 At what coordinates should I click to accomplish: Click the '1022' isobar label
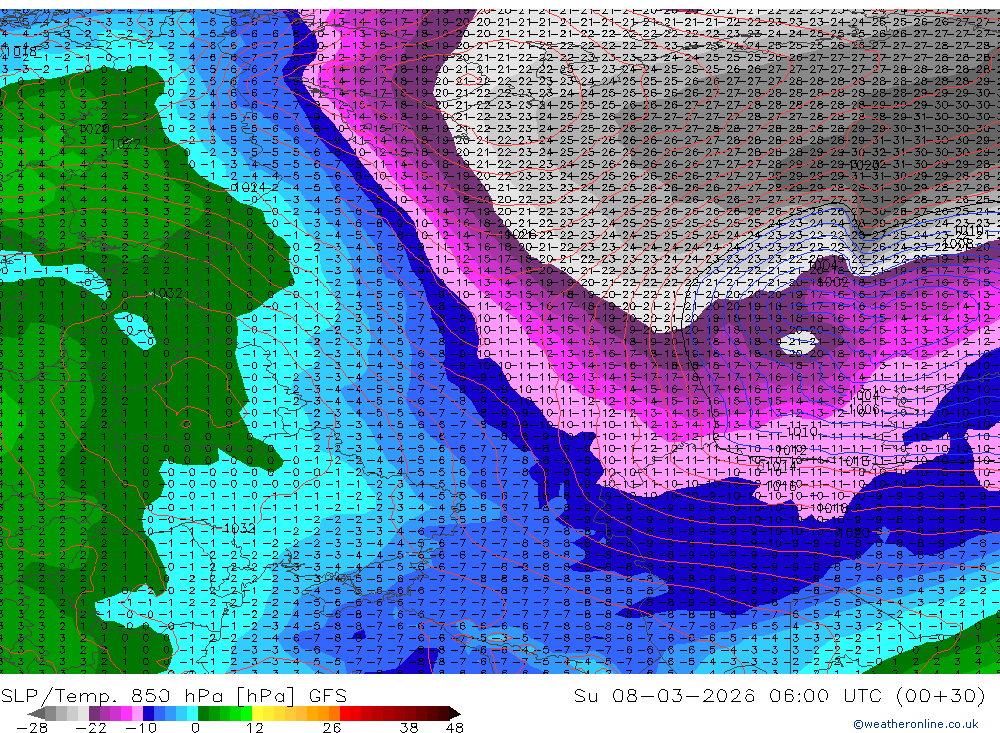tap(125, 144)
